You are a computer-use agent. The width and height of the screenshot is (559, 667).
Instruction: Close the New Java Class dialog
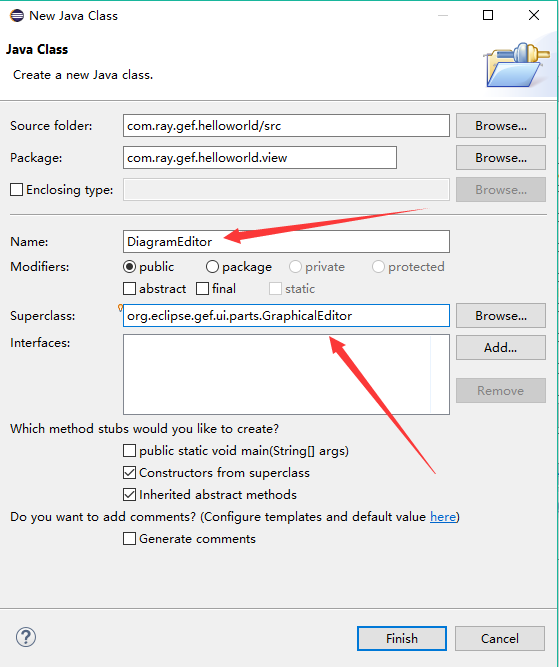point(534,15)
